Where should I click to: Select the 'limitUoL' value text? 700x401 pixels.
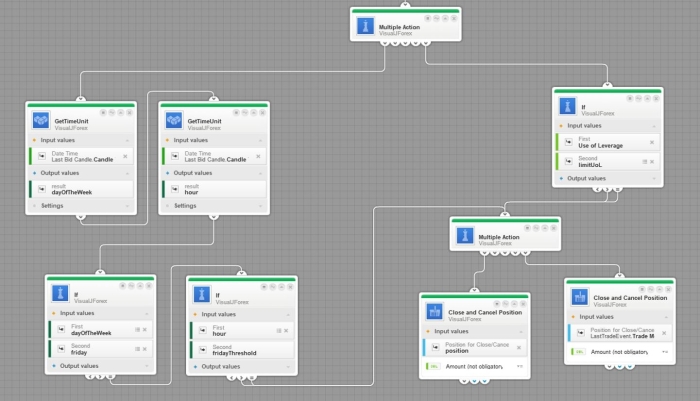tap(590, 165)
